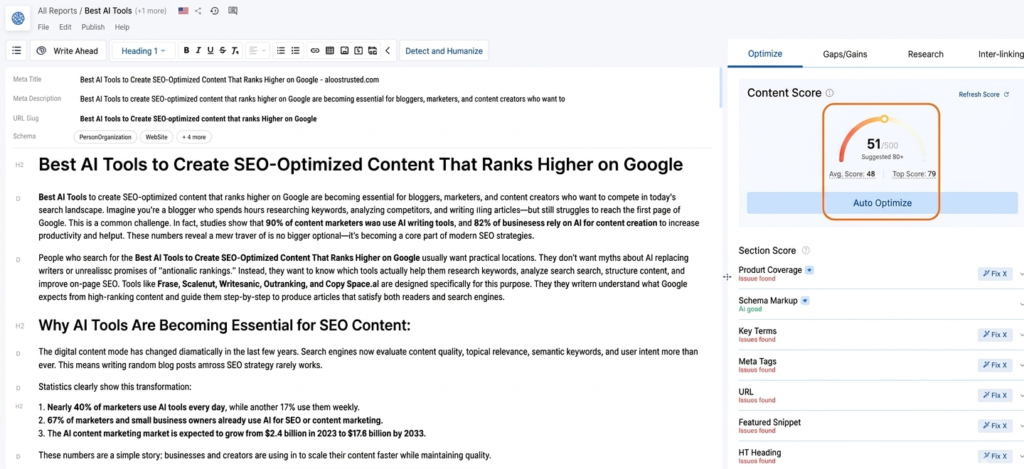The image size is (1024, 469).
Task: Click Fix X for Key Terms
Action: (x=995, y=334)
